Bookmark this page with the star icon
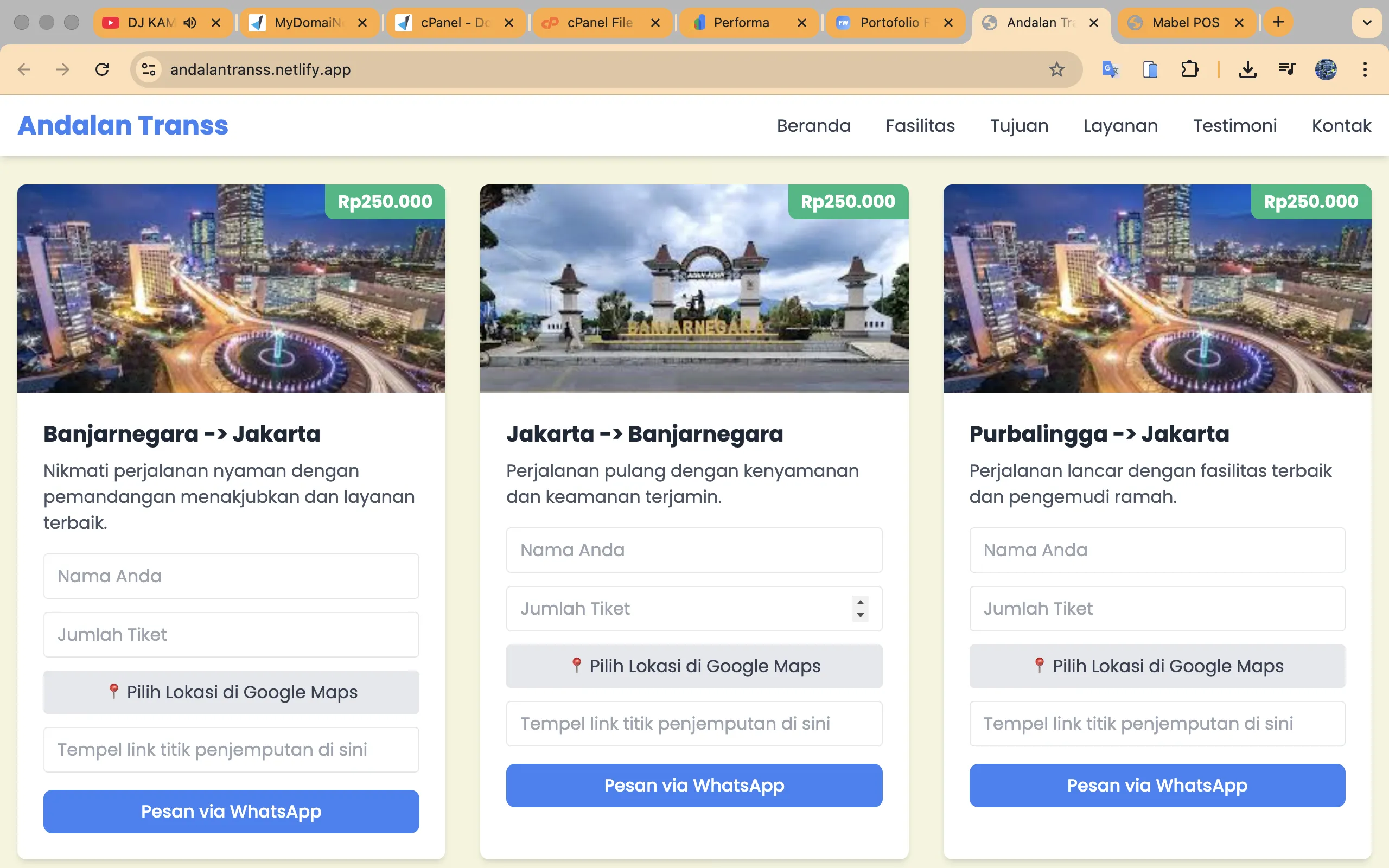The width and height of the screenshot is (1389, 868). pyautogui.click(x=1056, y=69)
